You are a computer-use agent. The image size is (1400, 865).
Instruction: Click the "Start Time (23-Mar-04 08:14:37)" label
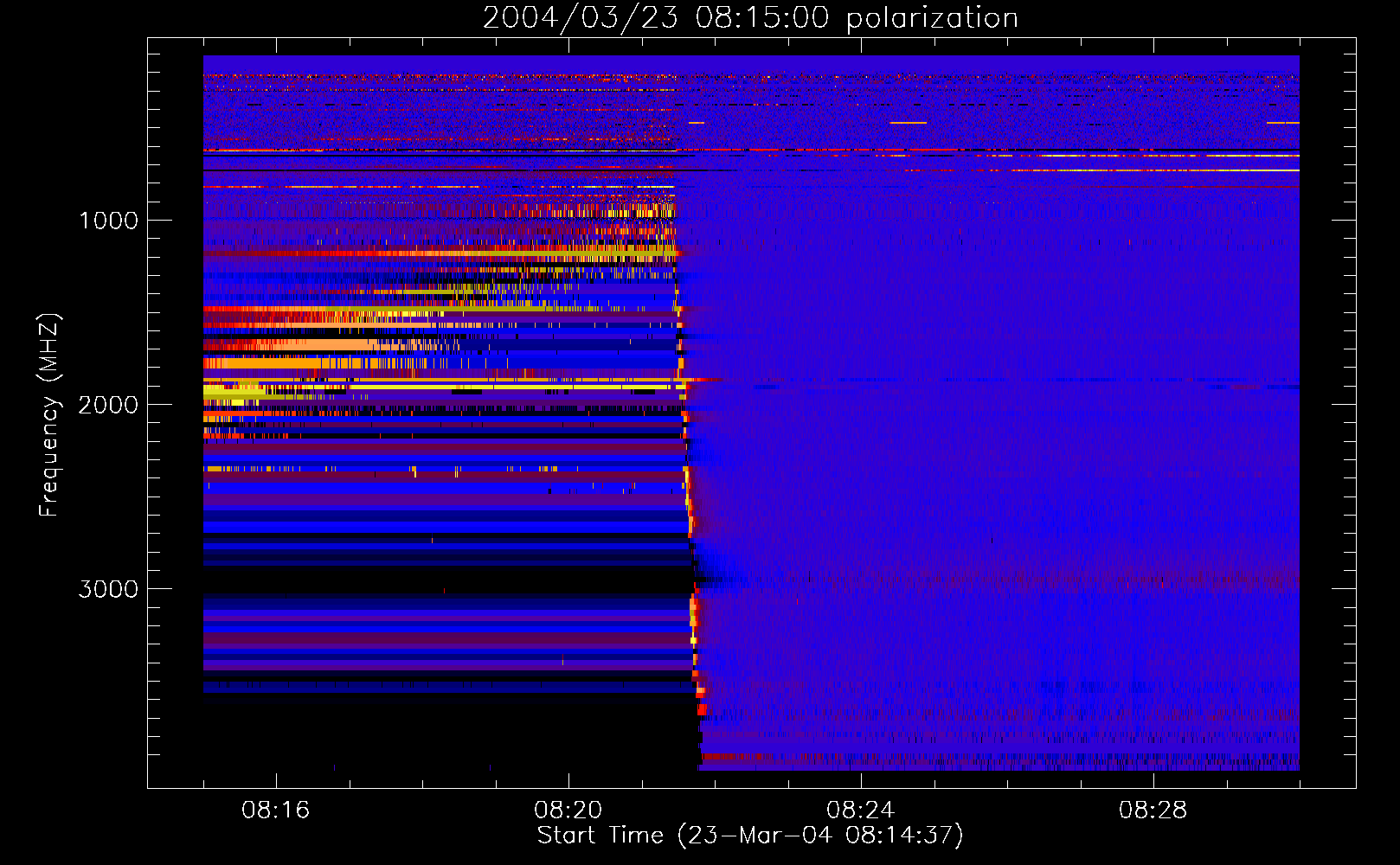tap(750, 836)
